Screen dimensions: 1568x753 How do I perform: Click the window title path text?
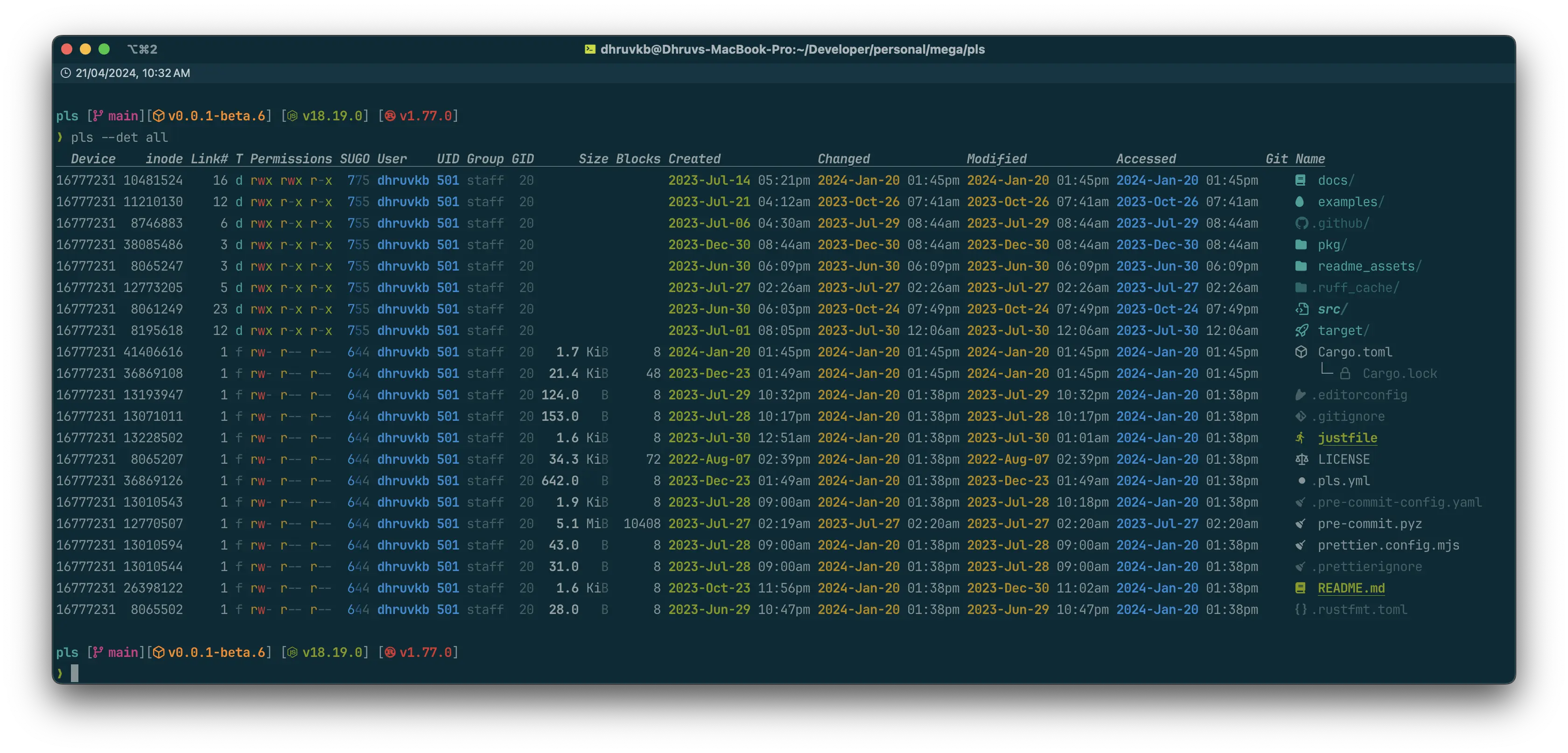(x=792, y=49)
